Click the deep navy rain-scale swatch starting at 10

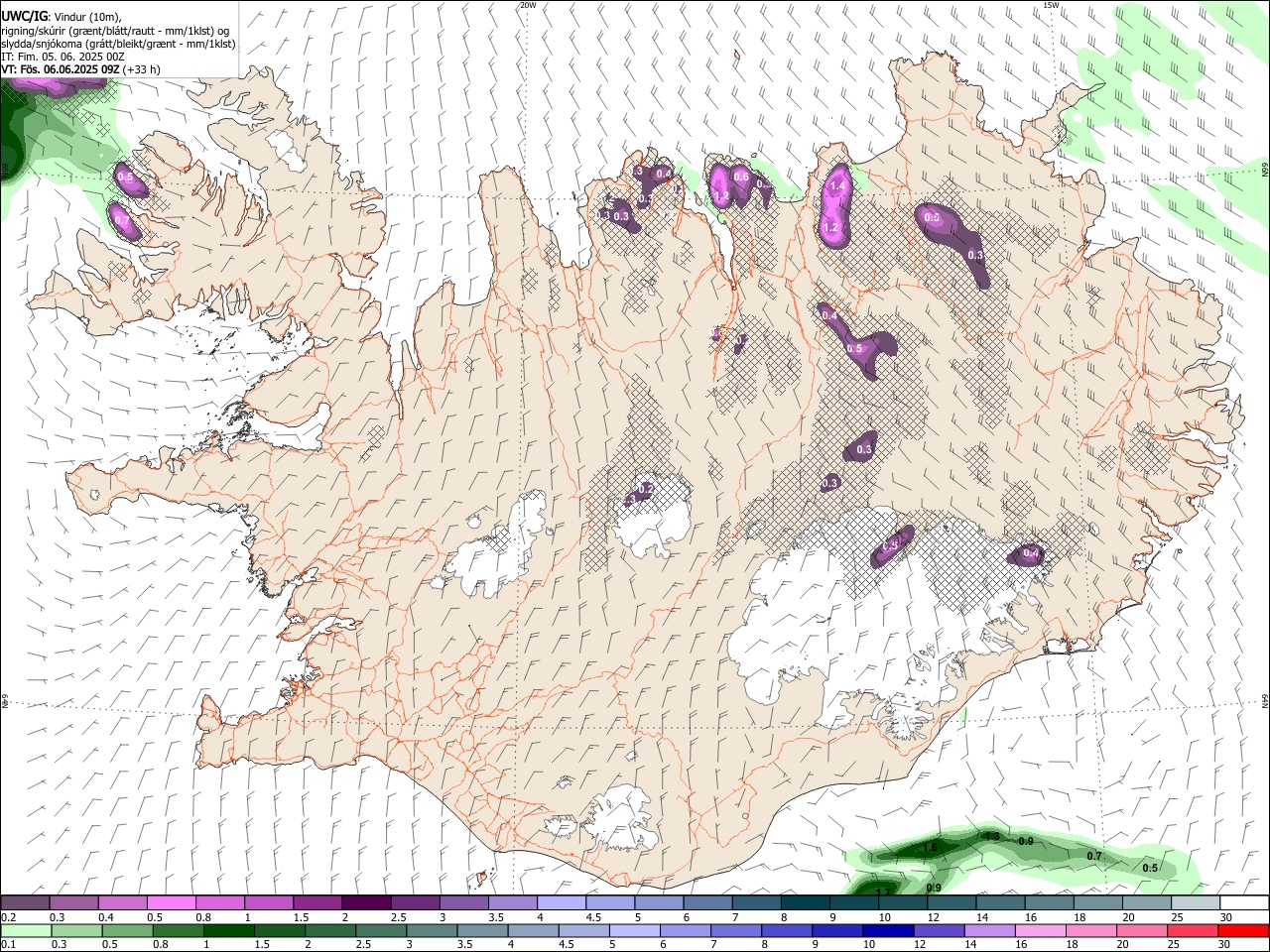click(888, 930)
